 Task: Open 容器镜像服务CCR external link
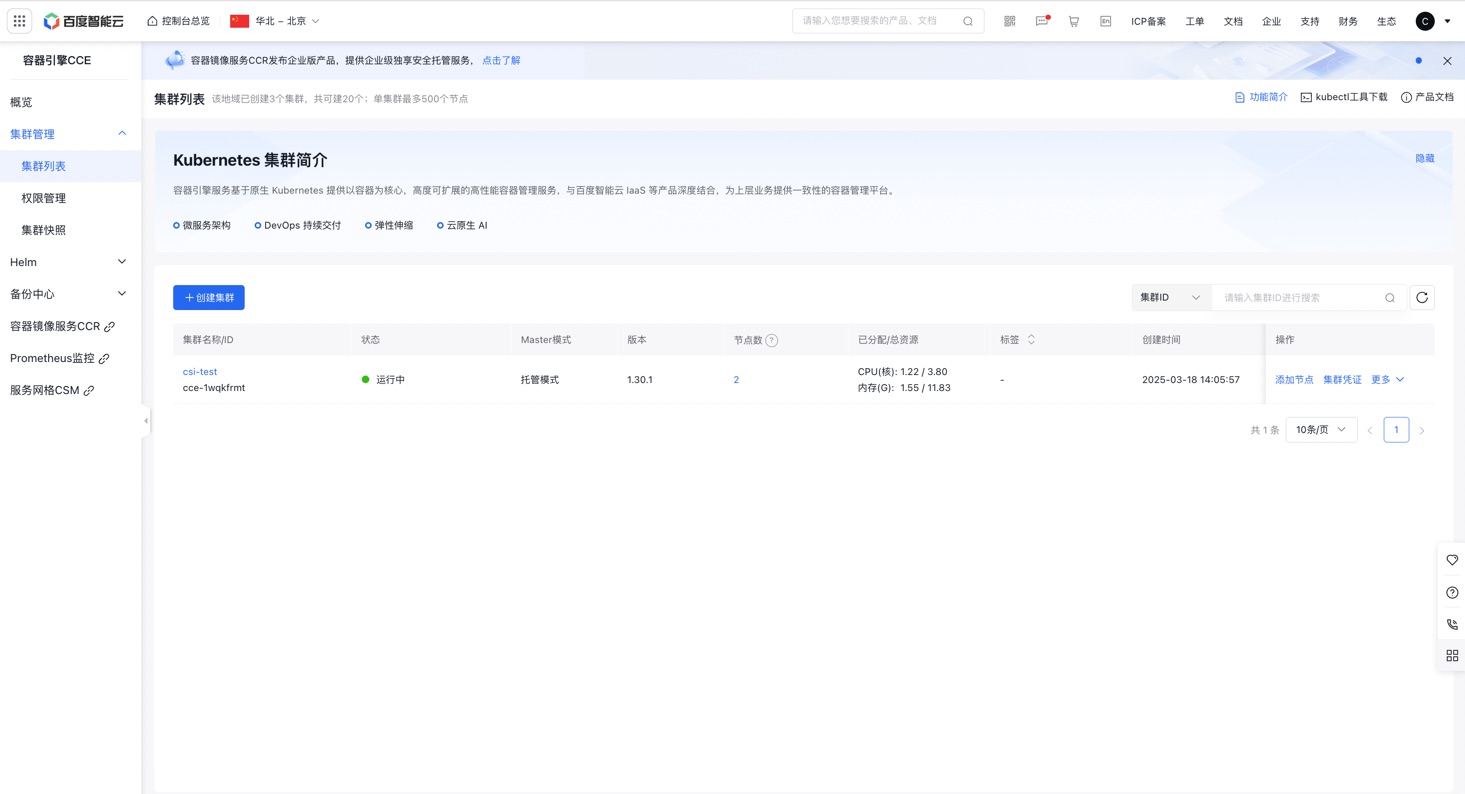click(62, 326)
